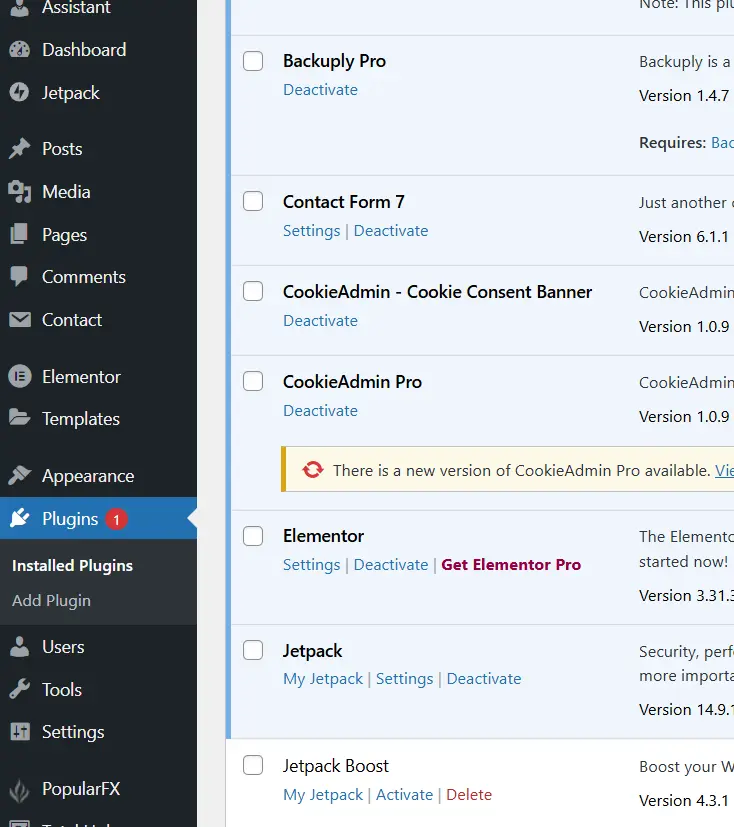Image resolution: width=734 pixels, height=827 pixels.
Task: Open the Posts menu item
Action: click(99, 149)
